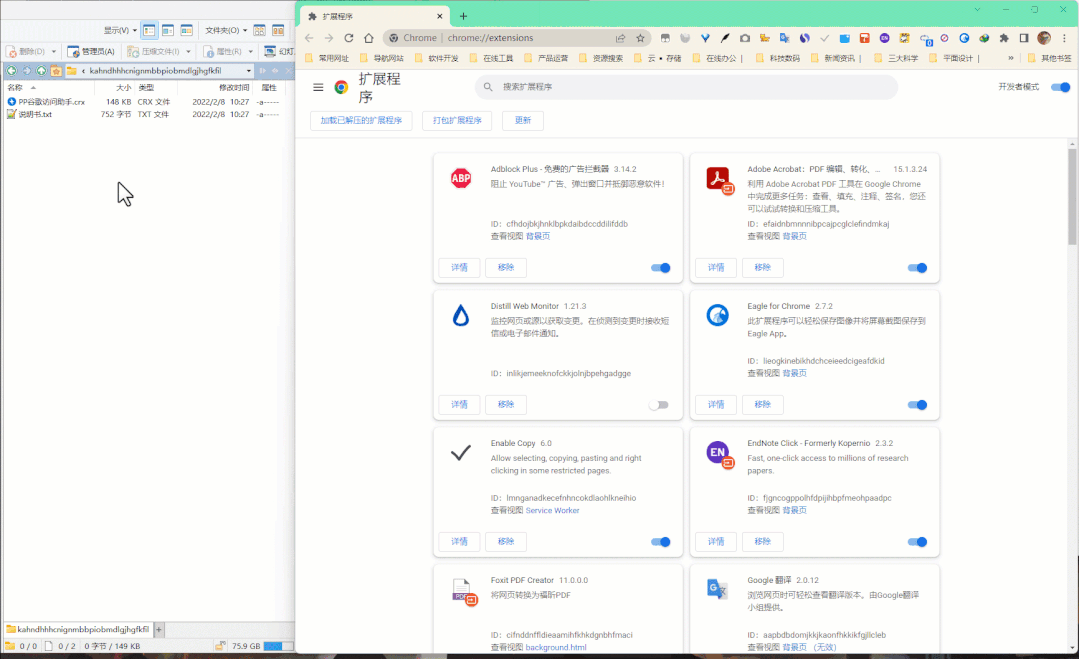Show more bookmarks with » chevron
This screenshot has height=659, width=1079.
[1010, 58]
